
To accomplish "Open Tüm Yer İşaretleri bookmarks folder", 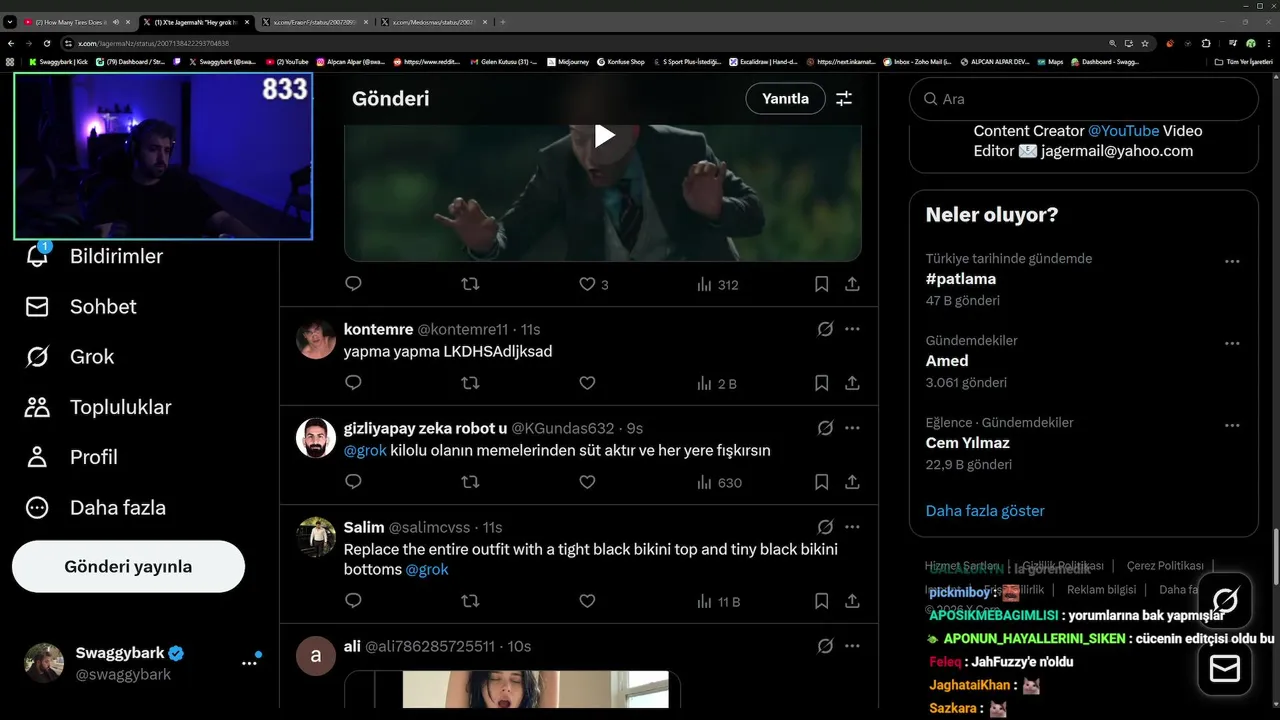I will pos(1244,62).
